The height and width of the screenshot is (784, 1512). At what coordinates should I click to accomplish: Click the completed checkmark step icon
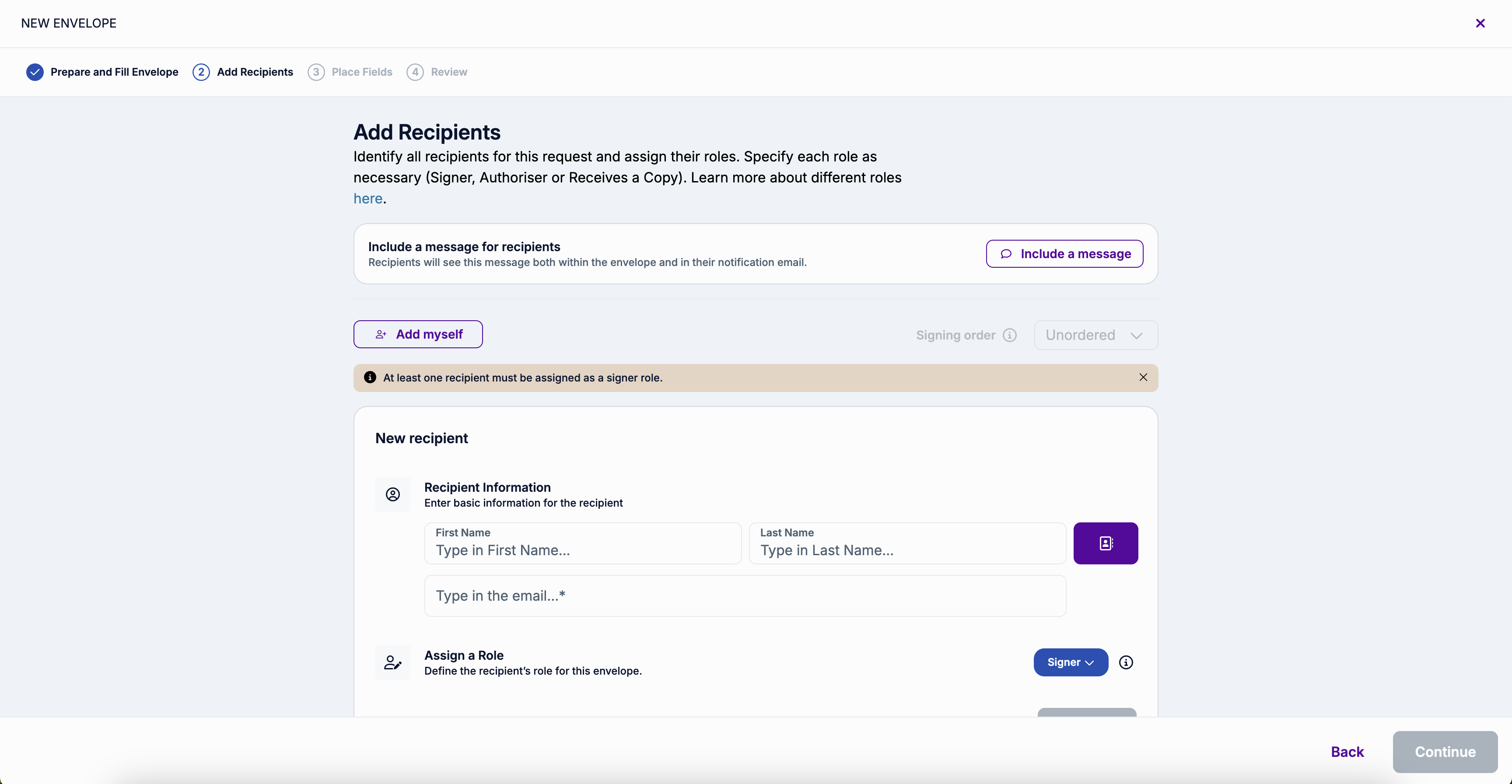[x=35, y=72]
